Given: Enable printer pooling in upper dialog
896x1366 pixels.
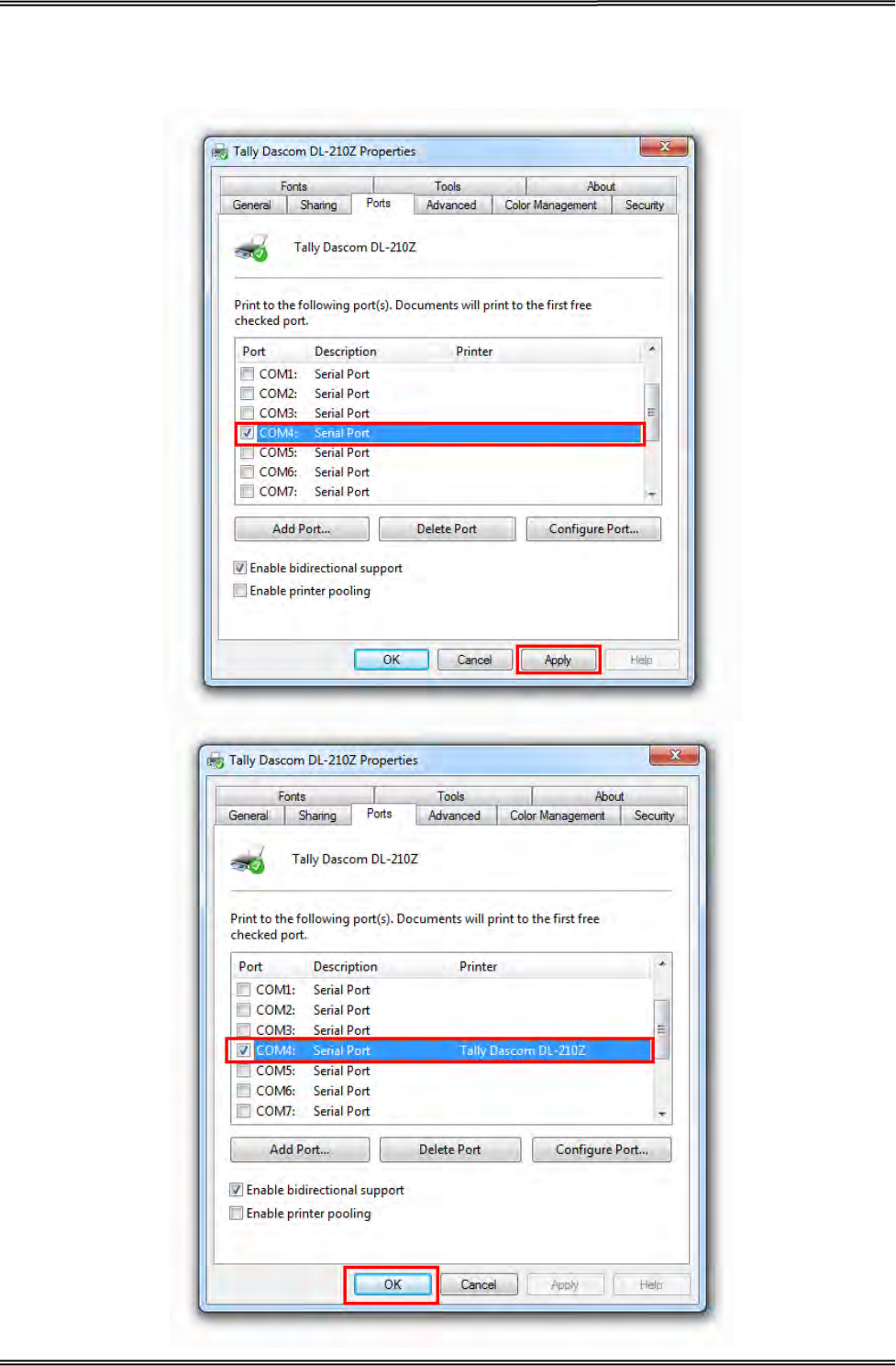Looking at the screenshot, I should [240, 591].
